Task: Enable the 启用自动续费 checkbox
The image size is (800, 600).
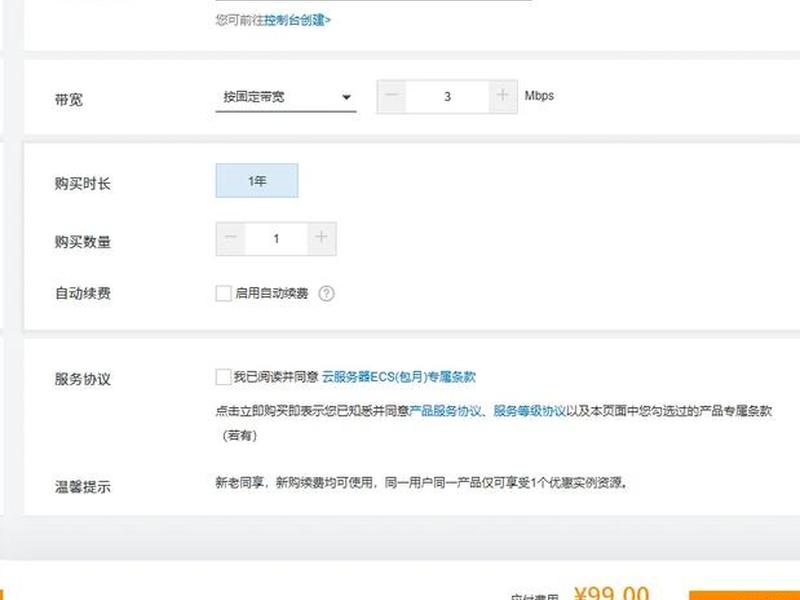Action: click(223, 293)
